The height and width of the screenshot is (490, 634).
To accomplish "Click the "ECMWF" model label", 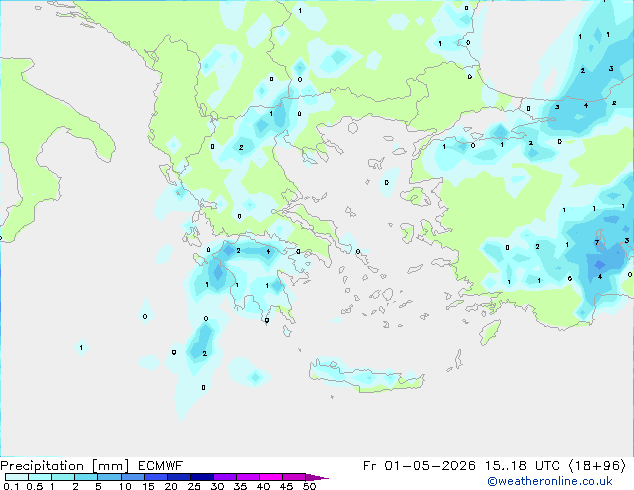I will point(161,466).
